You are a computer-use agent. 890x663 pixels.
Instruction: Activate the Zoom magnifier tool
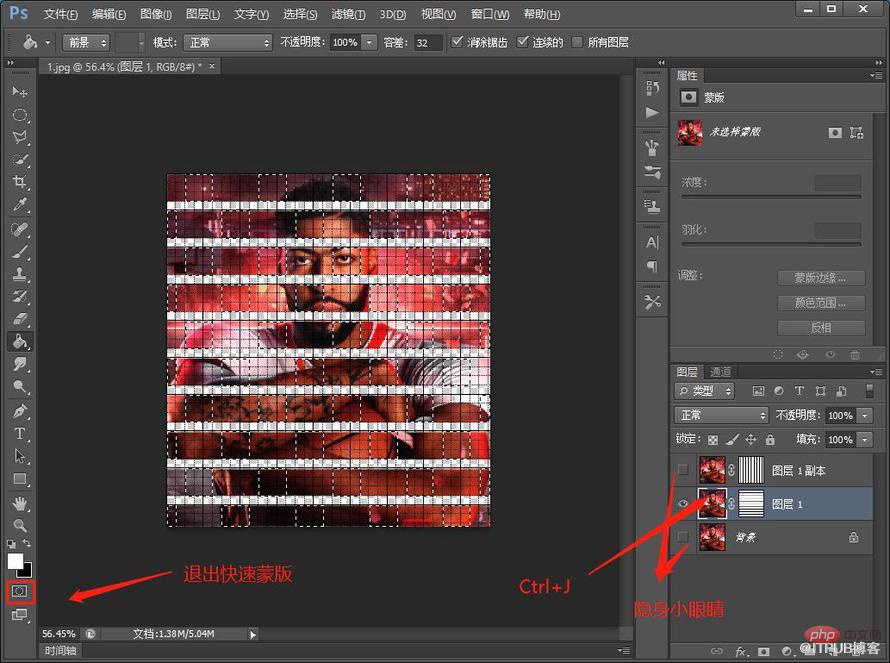[x=19, y=525]
